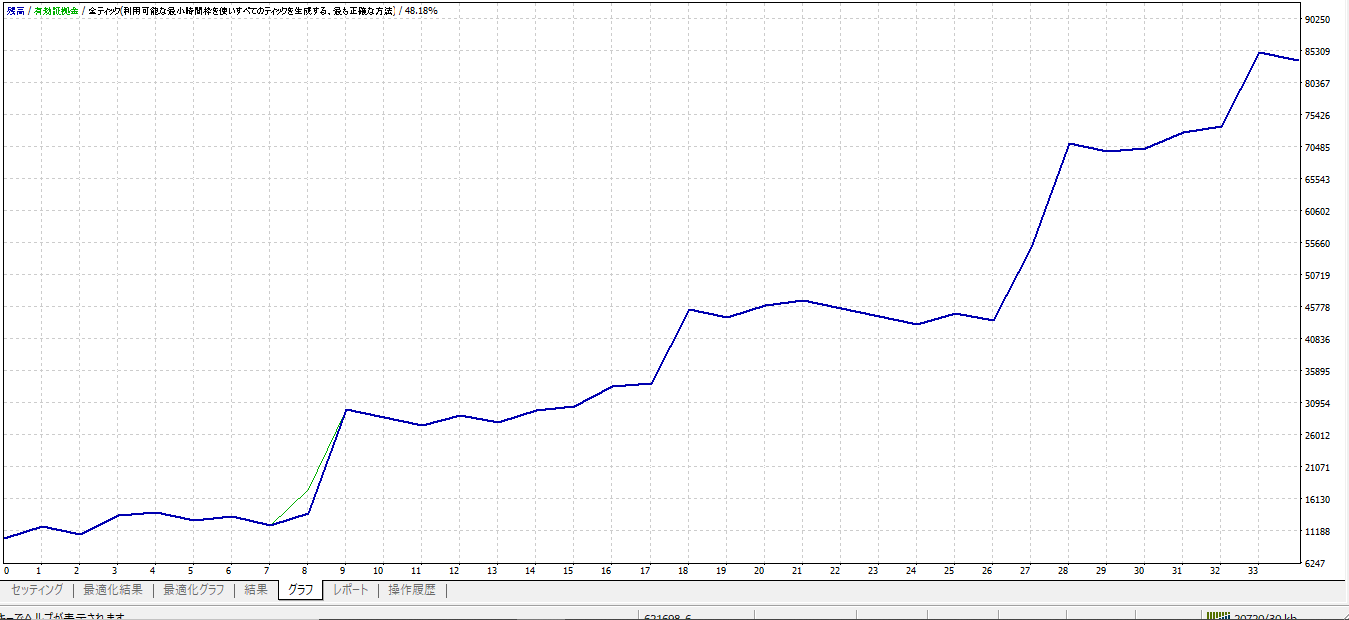The height and width of the screenshot is (620, 1349).
Task: Click the balance peak at trade 28
Action: click(x=1069, y=144)
